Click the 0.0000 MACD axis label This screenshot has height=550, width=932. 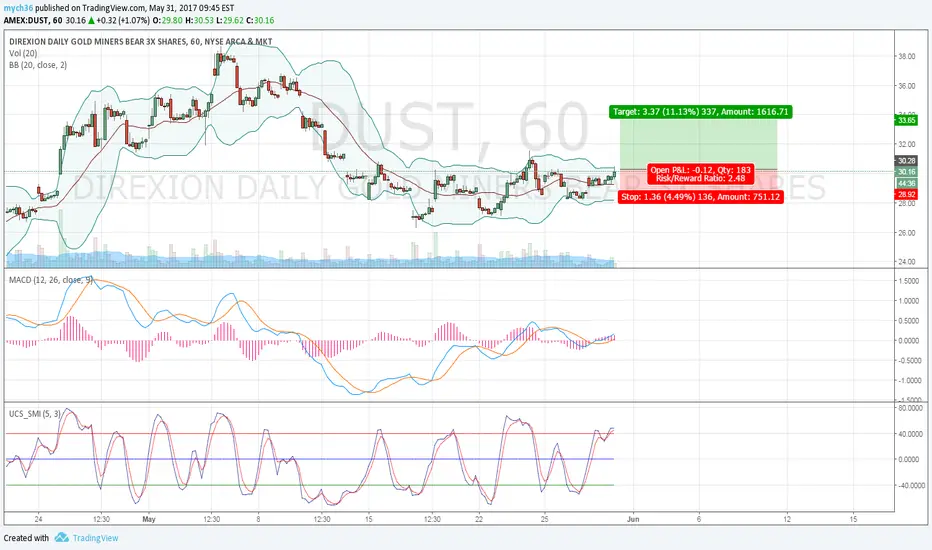click(x=909, y=341)
